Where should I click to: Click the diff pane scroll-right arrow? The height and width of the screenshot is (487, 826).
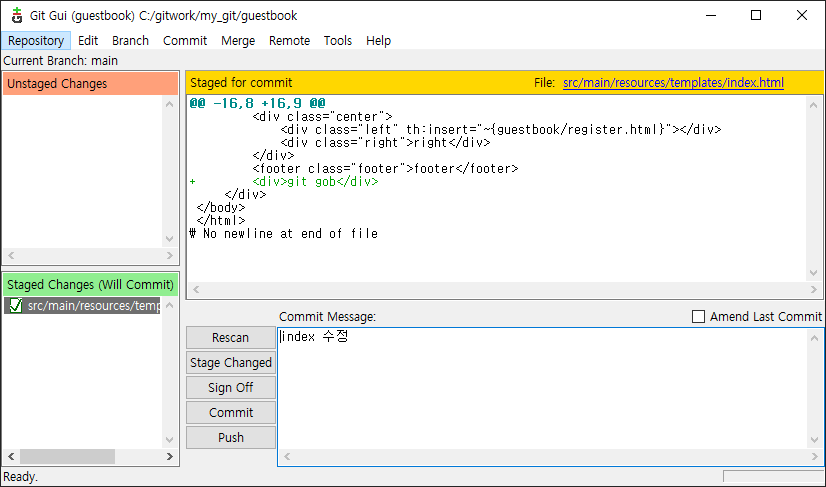tap(814, 289)
